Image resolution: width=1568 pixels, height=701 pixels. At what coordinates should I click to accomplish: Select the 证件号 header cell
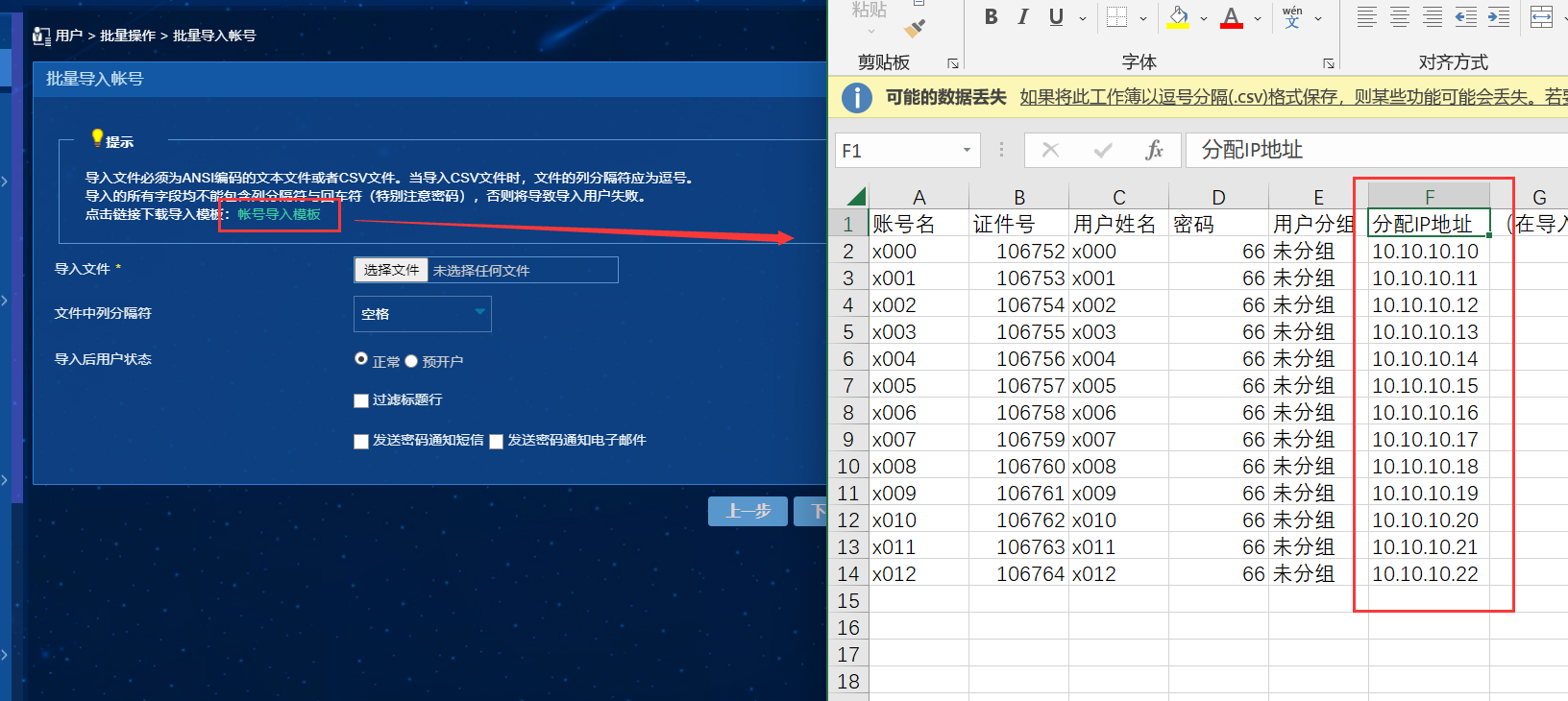click(x=1019, y=224)
